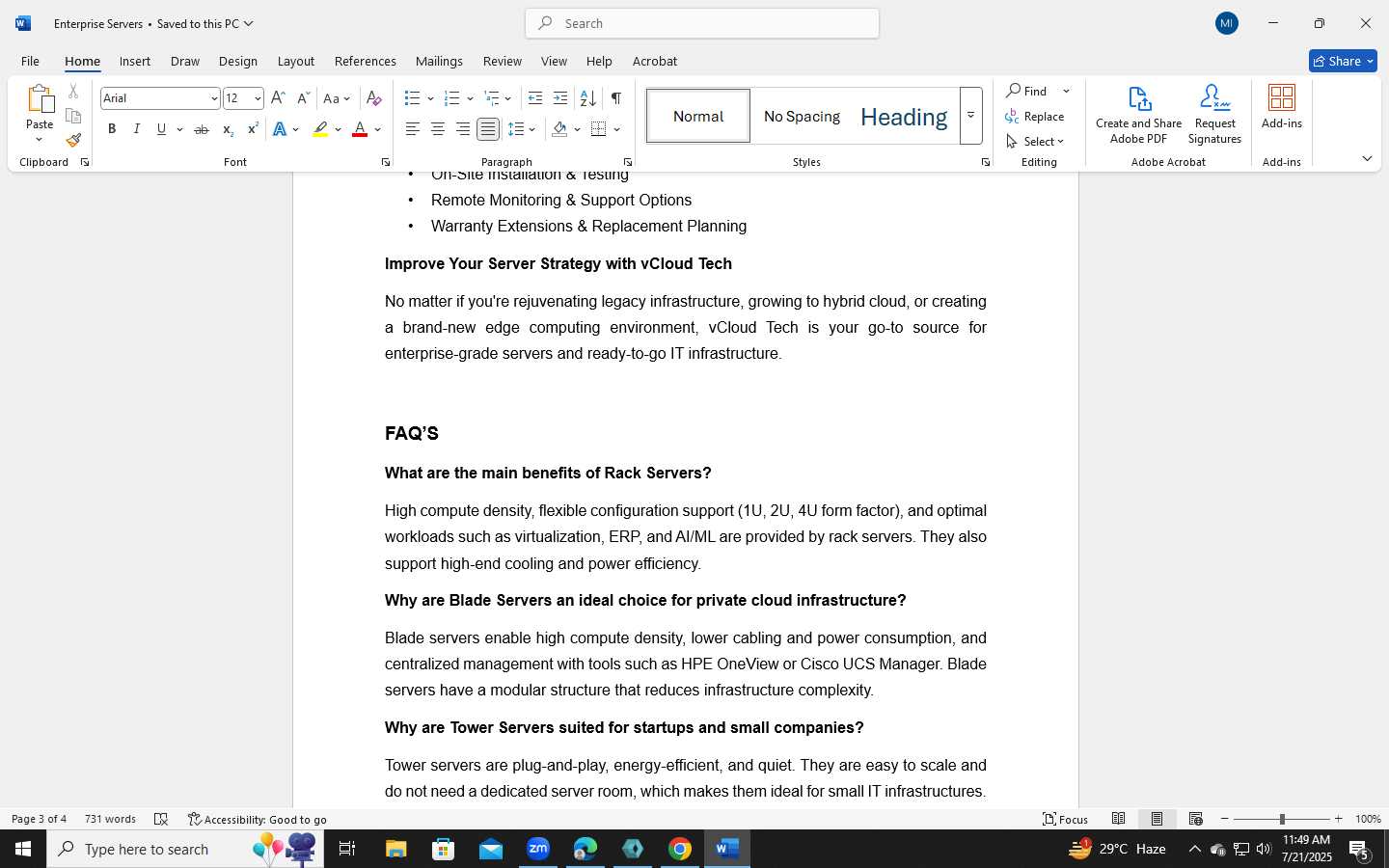Viewport: 1389px width, 868px height.
Task: Open Zoom app in taskbar
Action: [538, 849]
